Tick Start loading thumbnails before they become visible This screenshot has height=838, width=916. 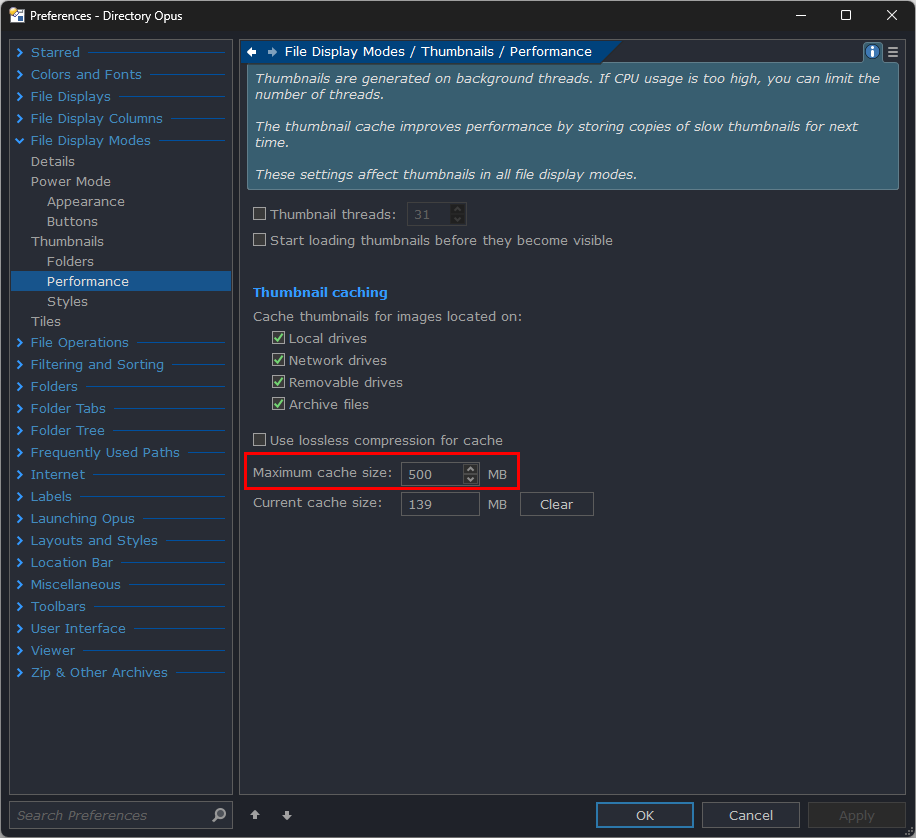259,240
